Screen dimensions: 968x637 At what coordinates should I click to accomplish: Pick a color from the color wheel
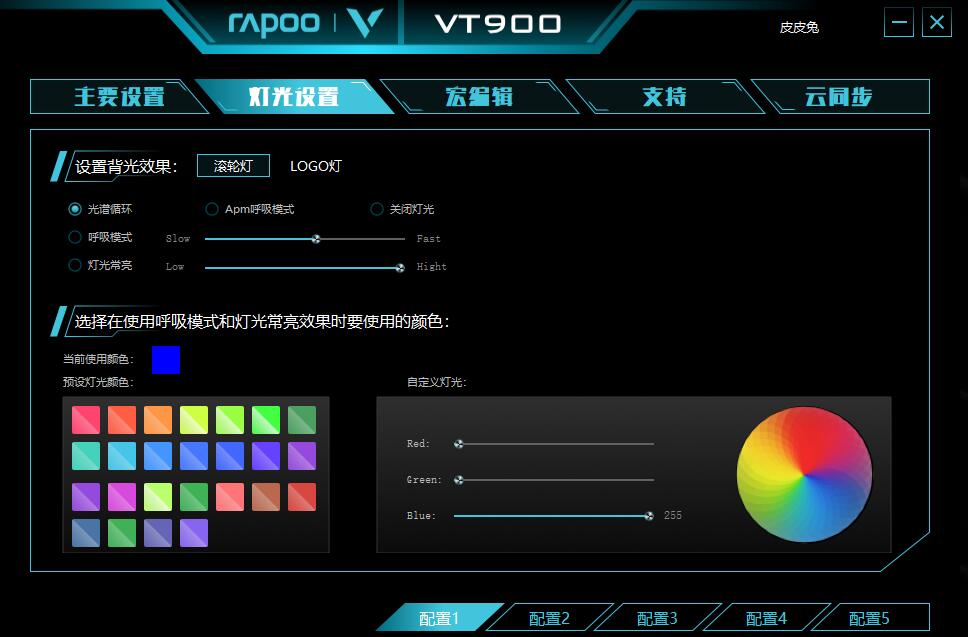804,475
